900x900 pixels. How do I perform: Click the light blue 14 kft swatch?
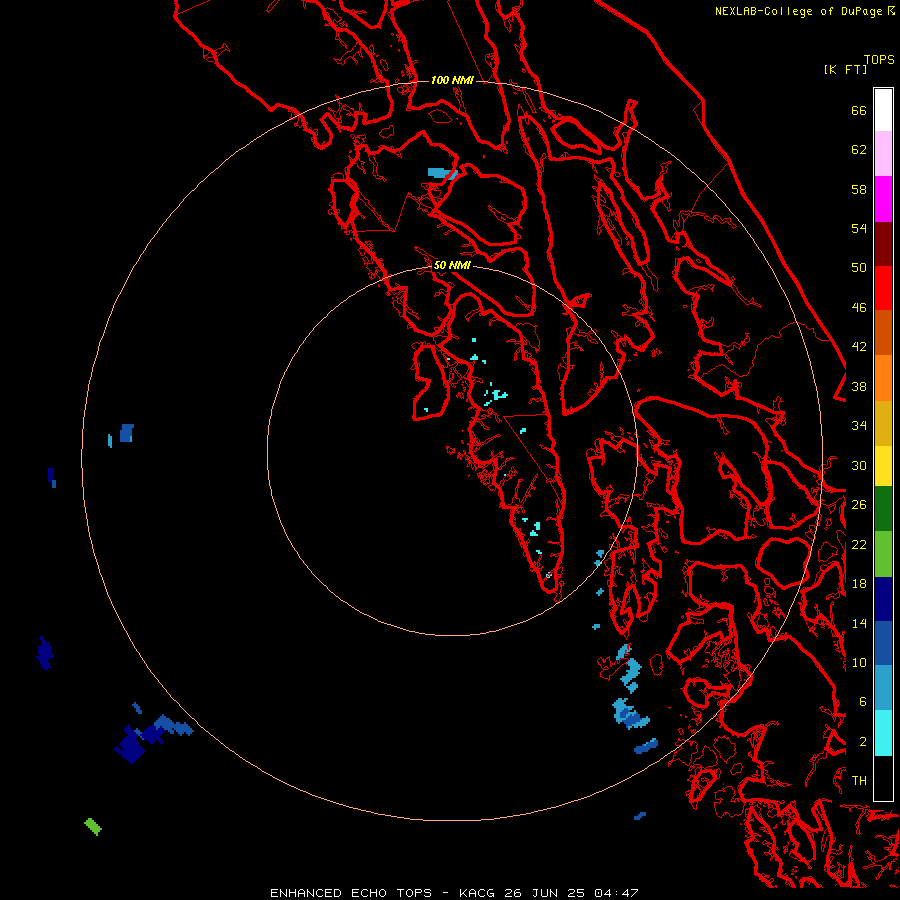(883, 688)
